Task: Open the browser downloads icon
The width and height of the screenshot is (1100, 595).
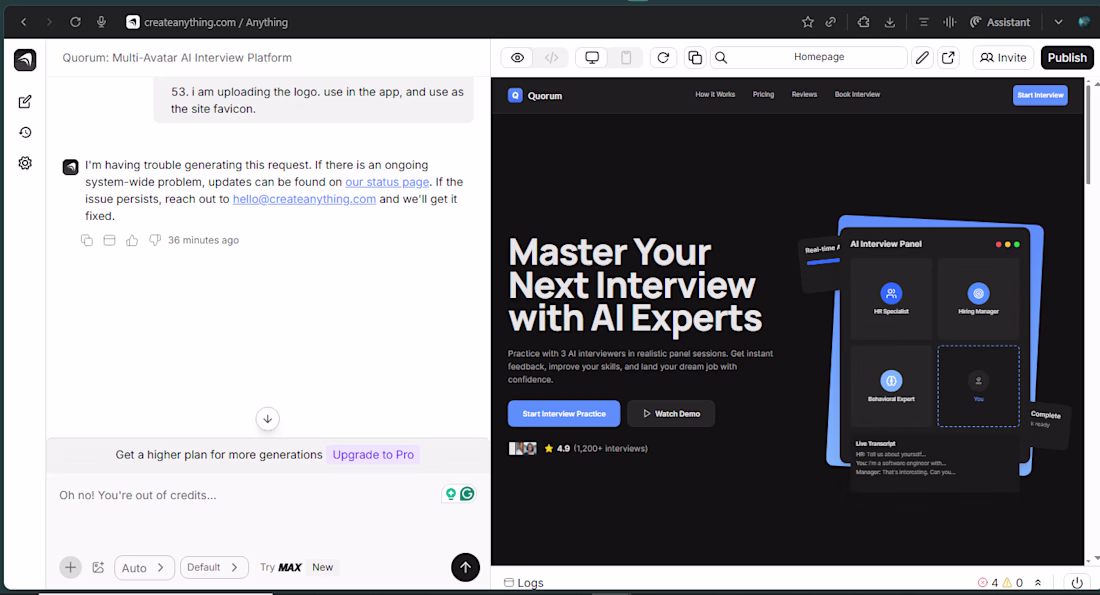Action: pyautogui.click(x=890, y=22)
